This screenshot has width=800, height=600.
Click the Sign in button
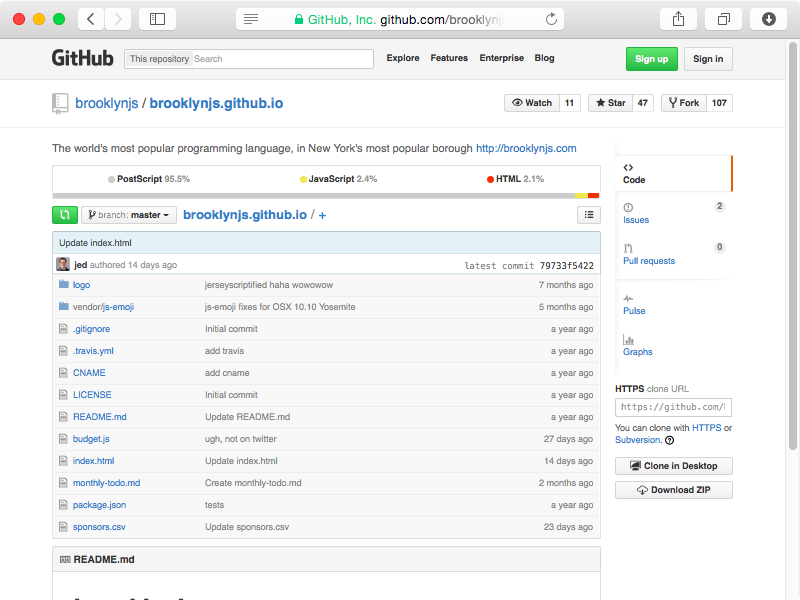tap(708, 59)
